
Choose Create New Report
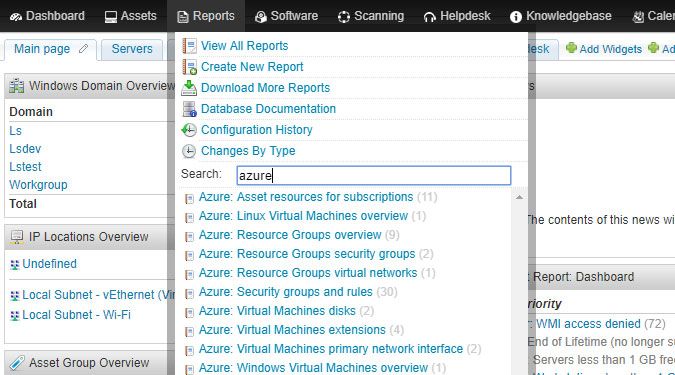tap(252, 67)
